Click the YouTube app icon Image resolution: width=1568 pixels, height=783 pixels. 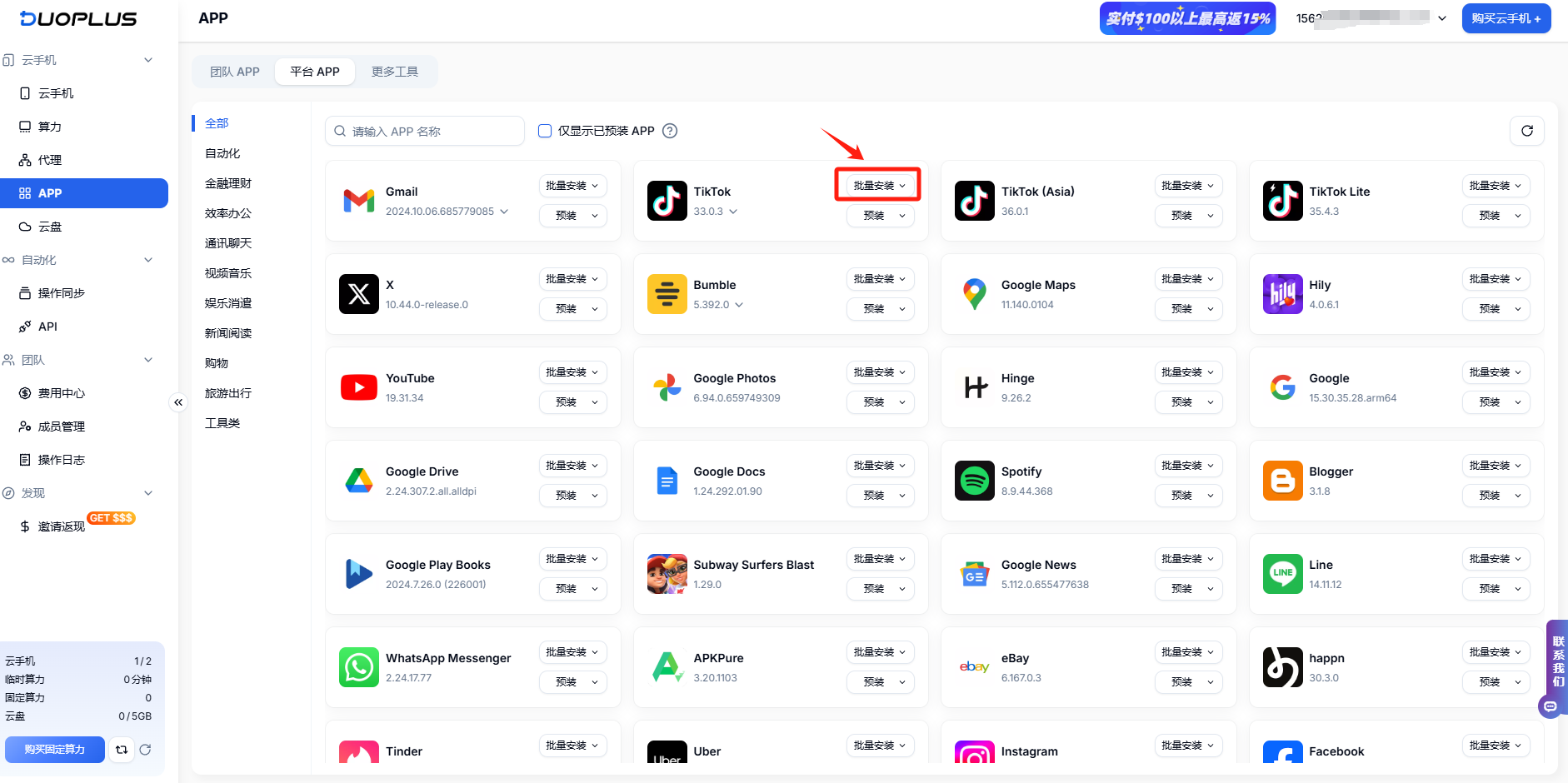point(359,387)
